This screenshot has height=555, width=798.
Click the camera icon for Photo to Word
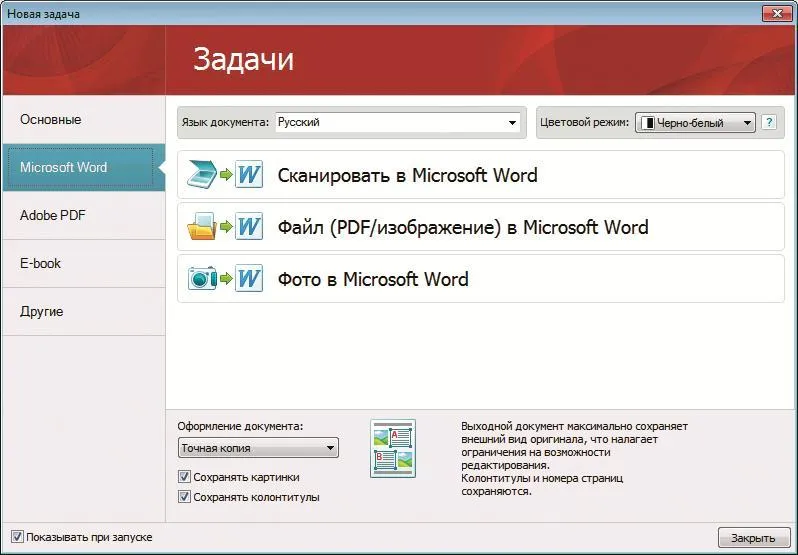click(x=202, y=278)
